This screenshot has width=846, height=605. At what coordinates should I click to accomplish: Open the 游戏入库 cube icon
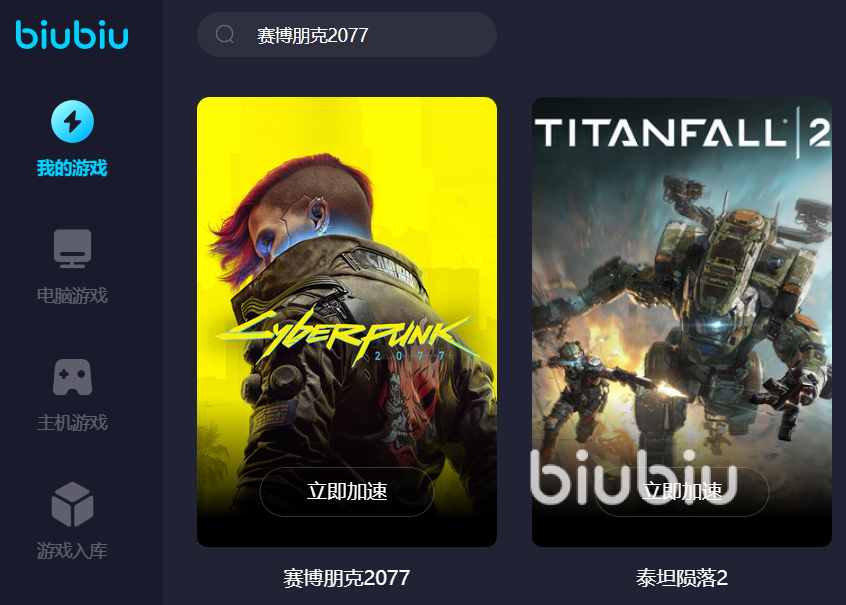tap(72, 504)
